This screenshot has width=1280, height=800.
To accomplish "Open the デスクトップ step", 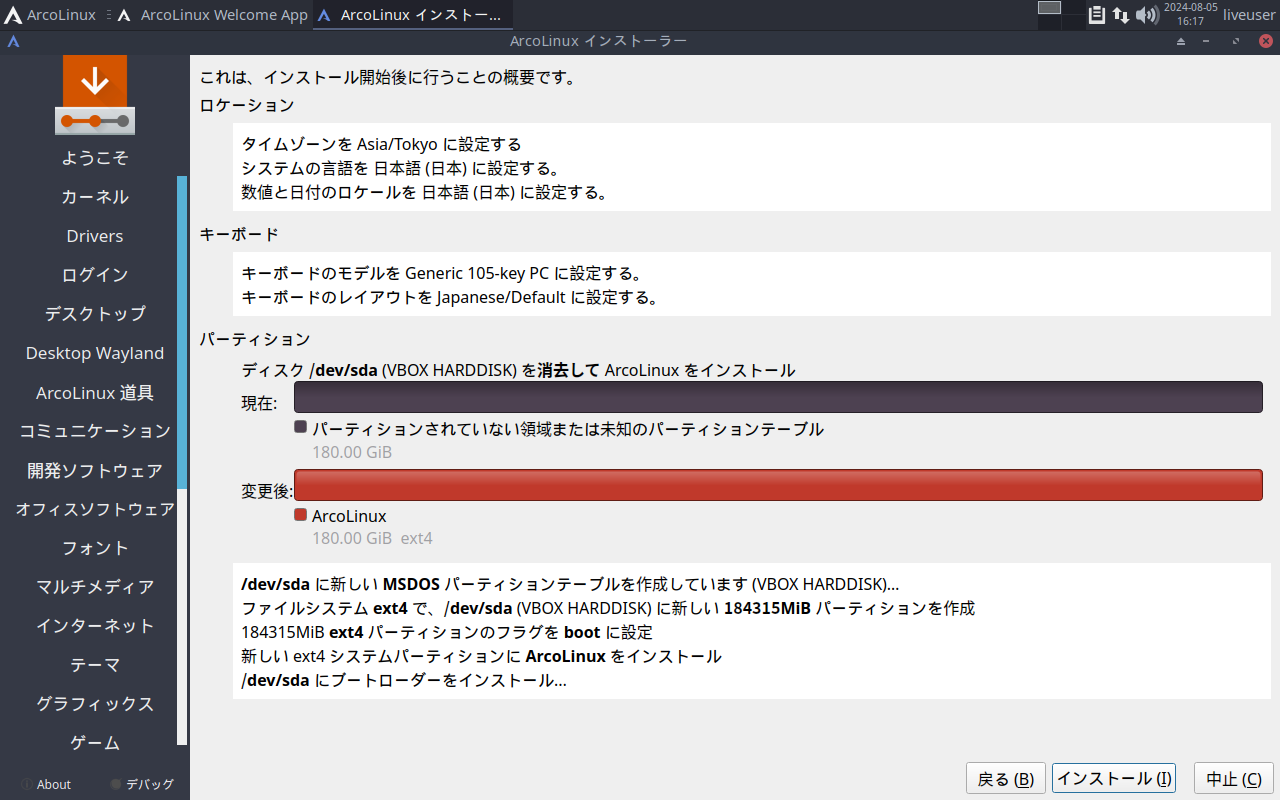I will (95, 314).
